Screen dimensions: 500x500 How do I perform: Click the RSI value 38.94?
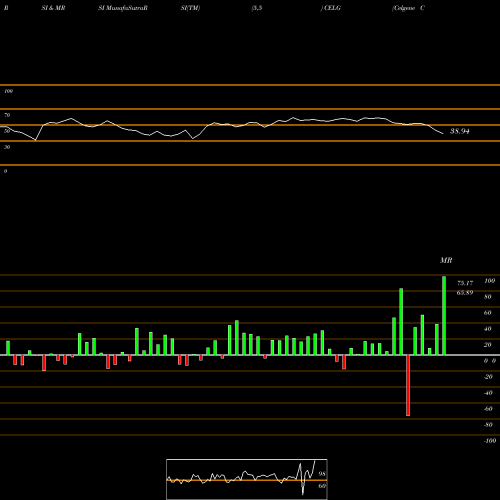click(460, 131)
